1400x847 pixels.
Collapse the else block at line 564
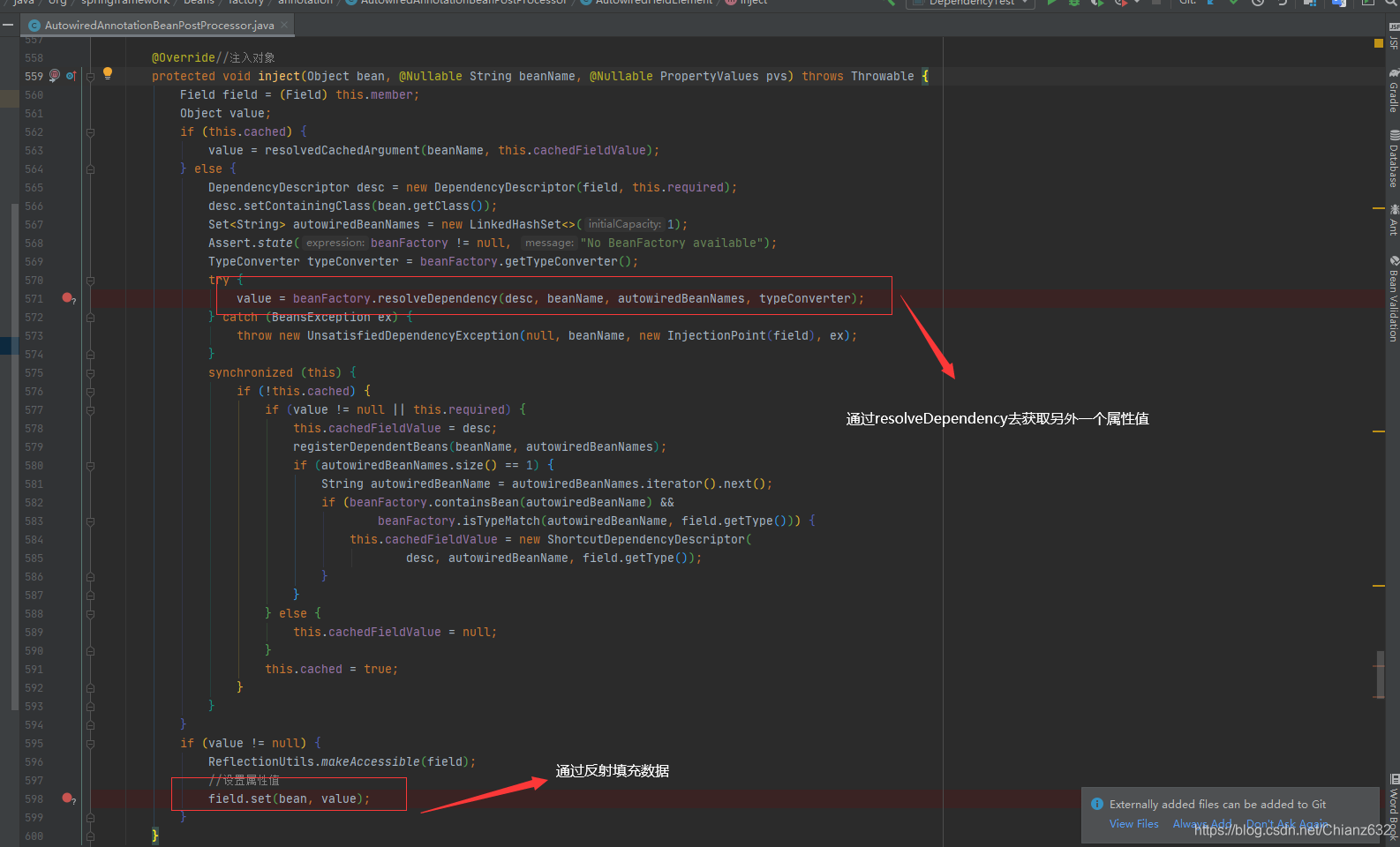click(91, 169)
